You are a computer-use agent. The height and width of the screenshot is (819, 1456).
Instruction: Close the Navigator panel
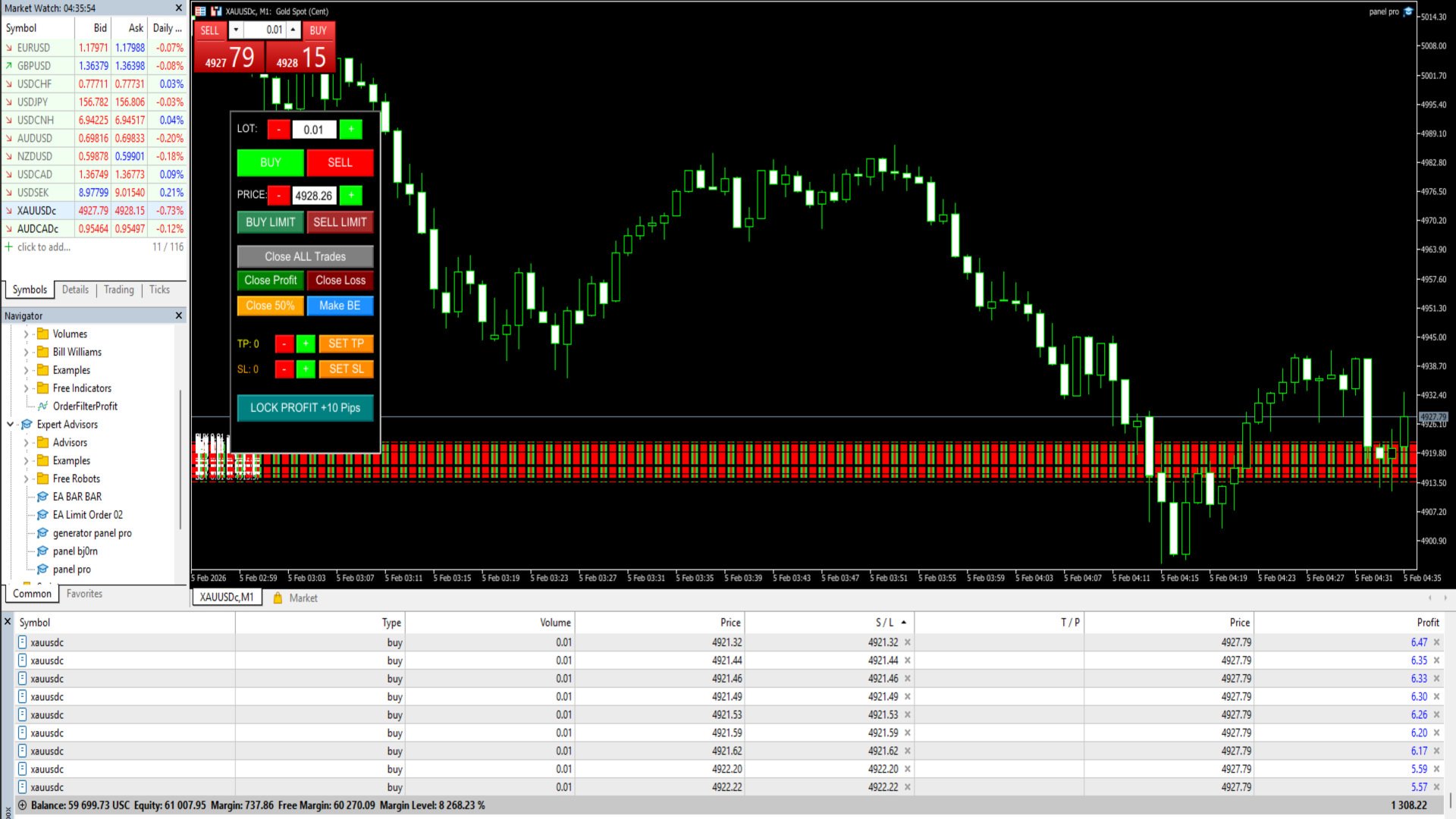[179, 315]
